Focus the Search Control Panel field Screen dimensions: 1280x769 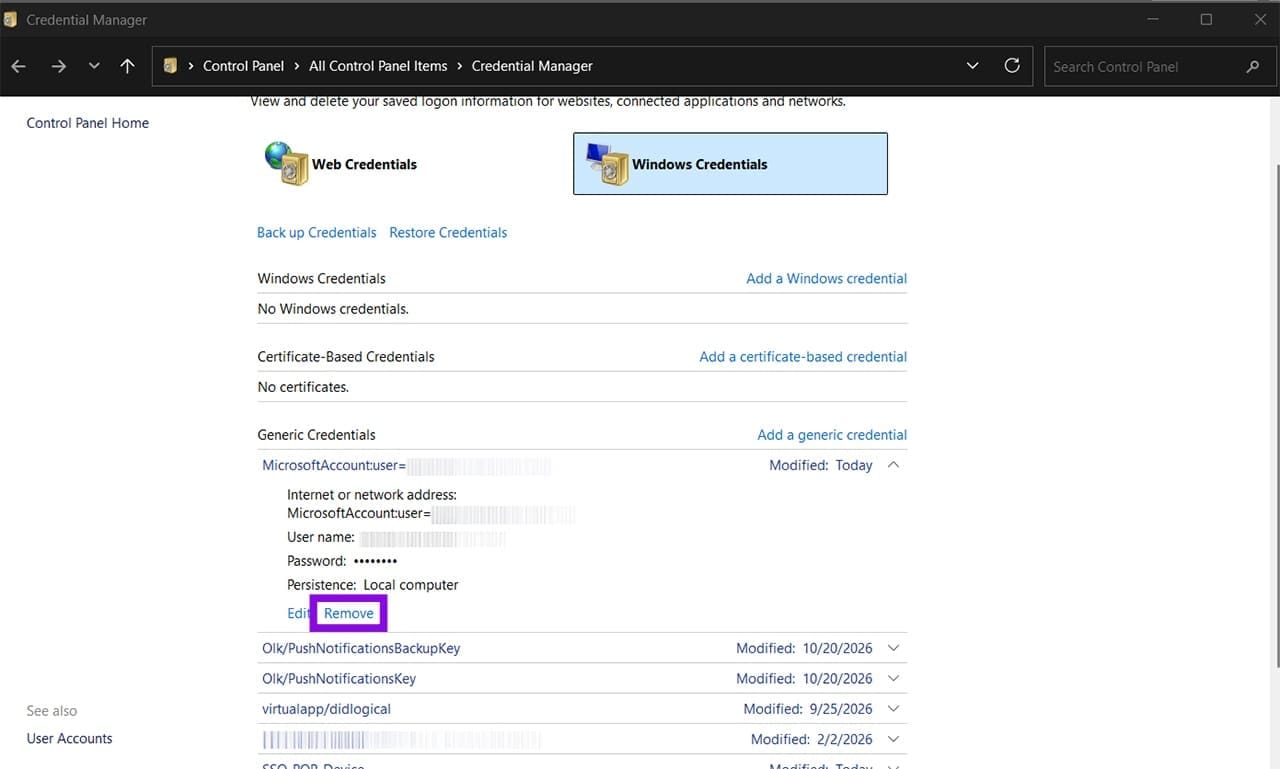pos(1145,67)
